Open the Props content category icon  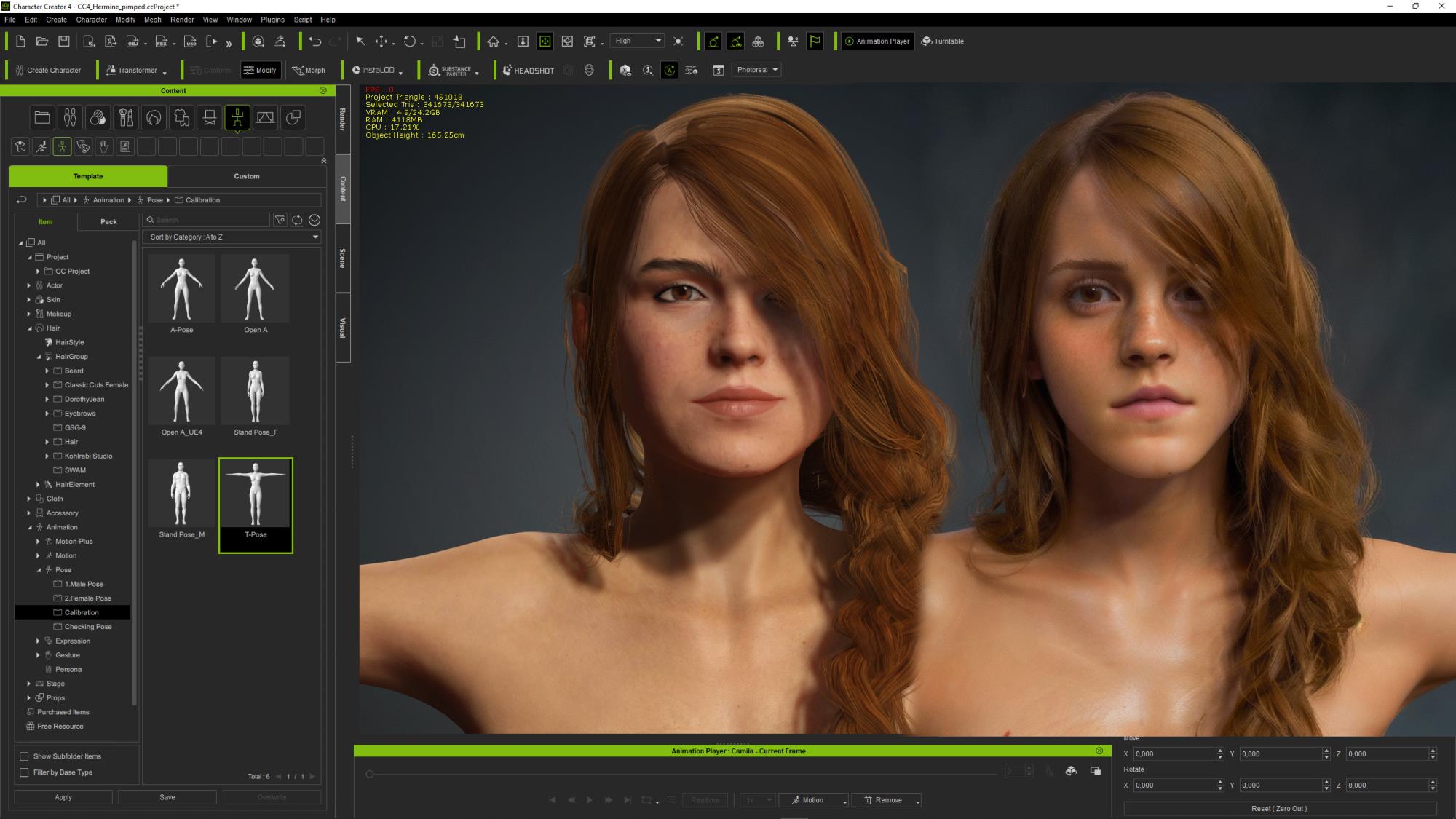[x=293, y=117]
